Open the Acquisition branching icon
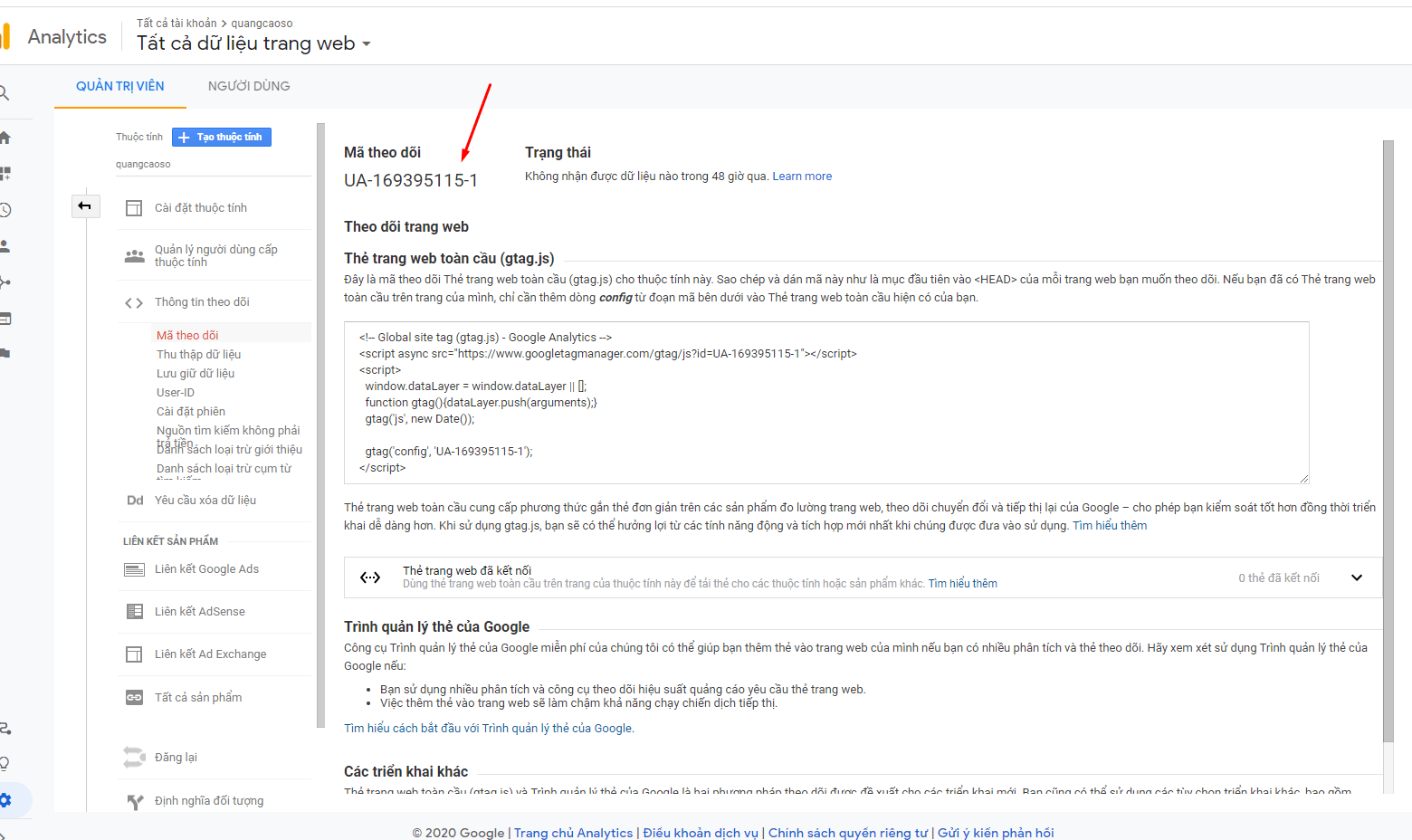Screen dimensions: 1412x840 pos(5,282)
